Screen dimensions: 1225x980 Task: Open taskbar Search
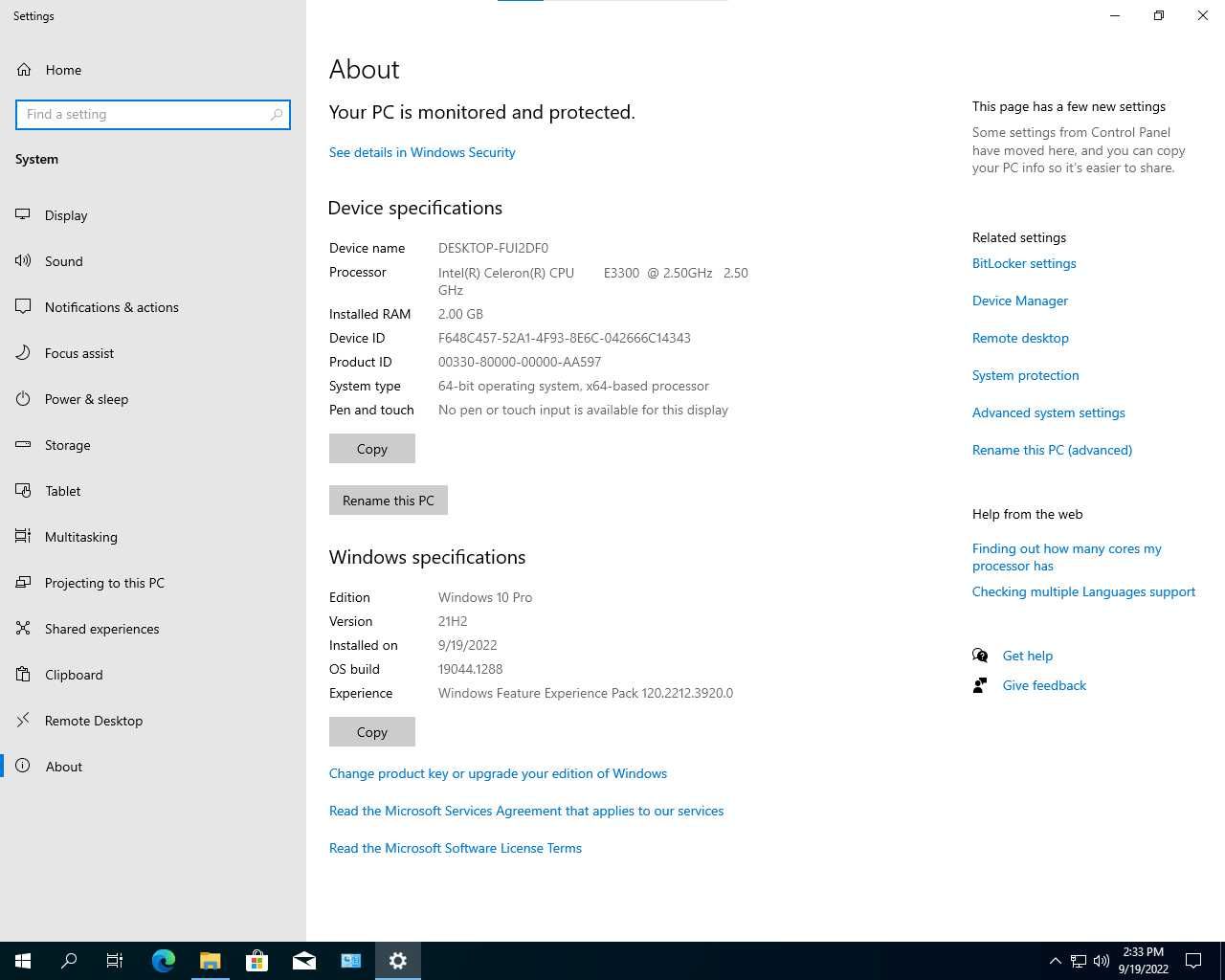(x=69, y=961)
